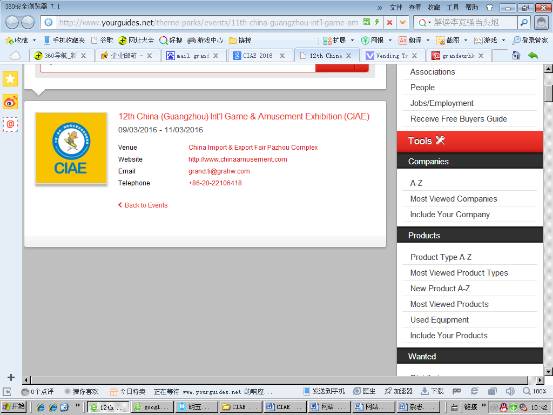Open Companies A-Z link

416,183
